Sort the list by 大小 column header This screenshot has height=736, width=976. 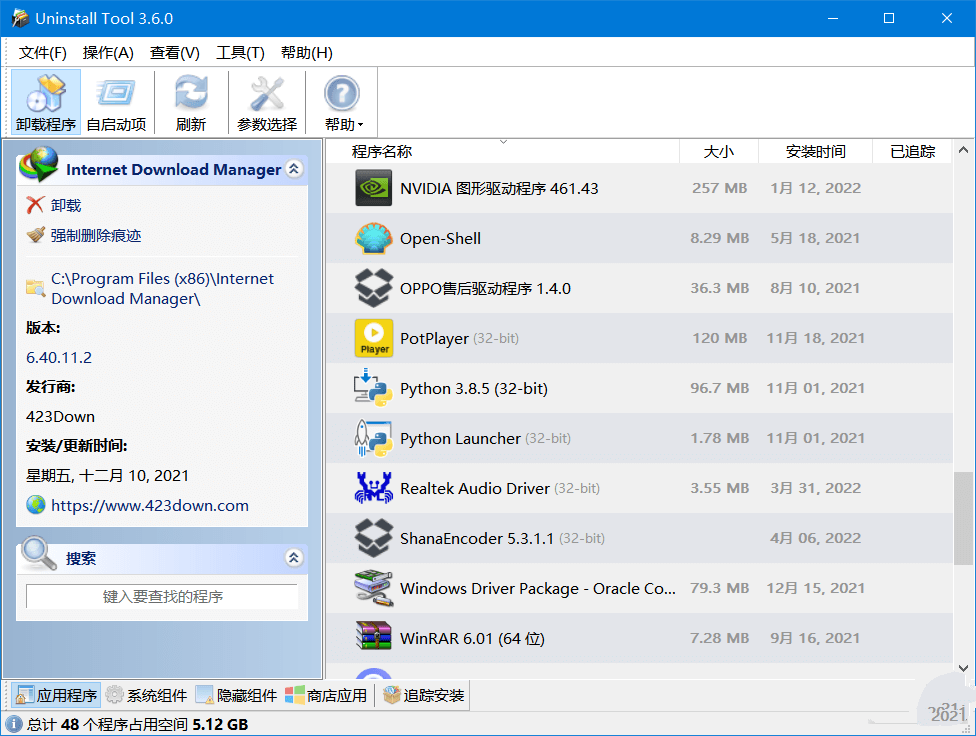718,152
